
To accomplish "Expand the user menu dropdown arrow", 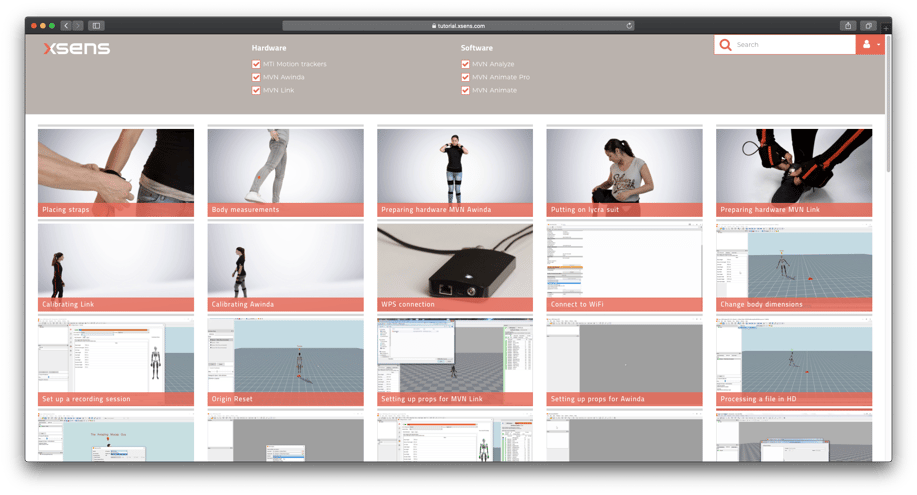I will pos(878,45).
